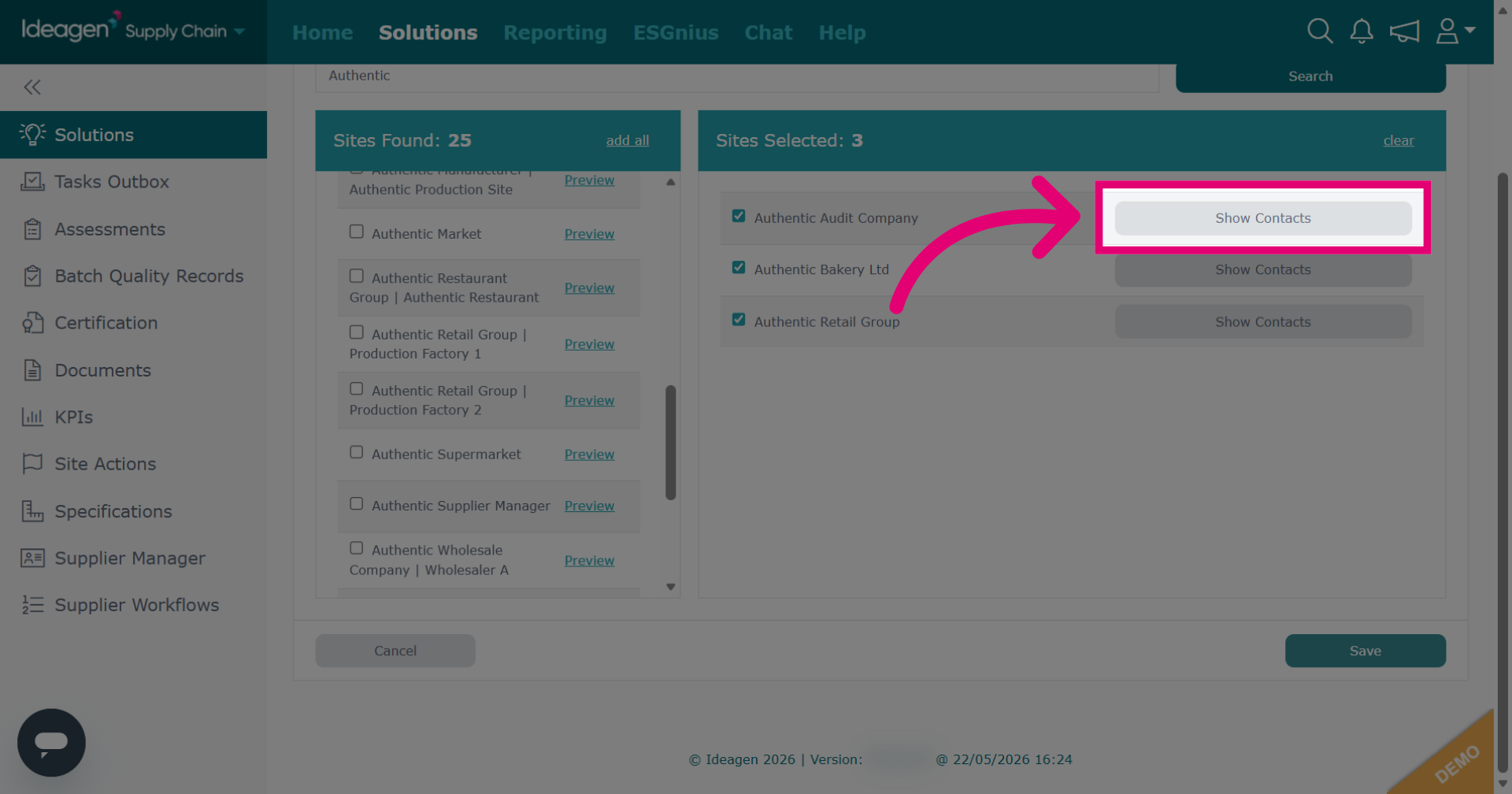This screenshot has width=1512, height=794.
Task: Check the Authentic Supplier Manager checkbox
Action: click(x=357, y=503)
